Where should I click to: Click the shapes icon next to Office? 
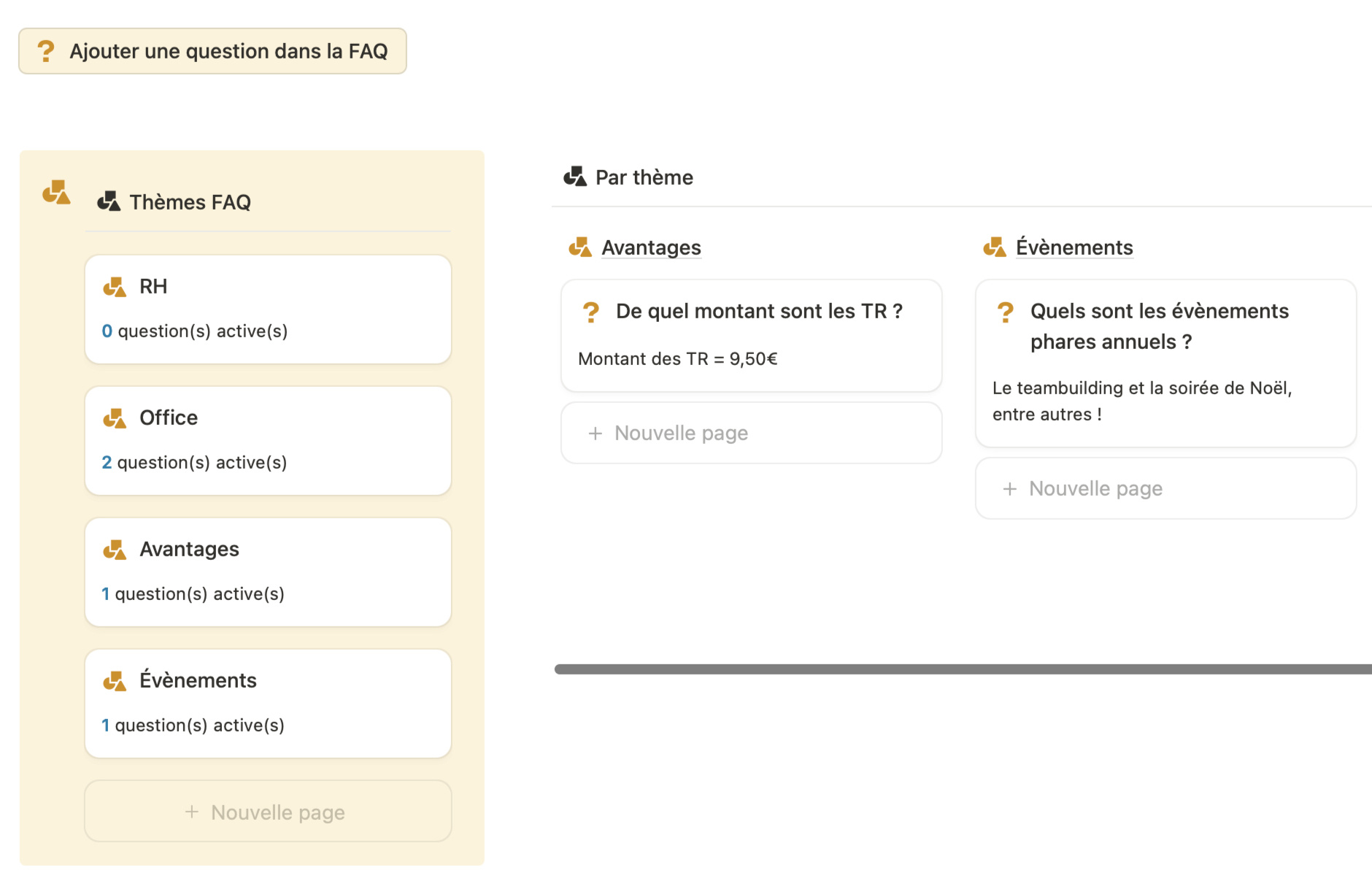(x=115, y=418)
